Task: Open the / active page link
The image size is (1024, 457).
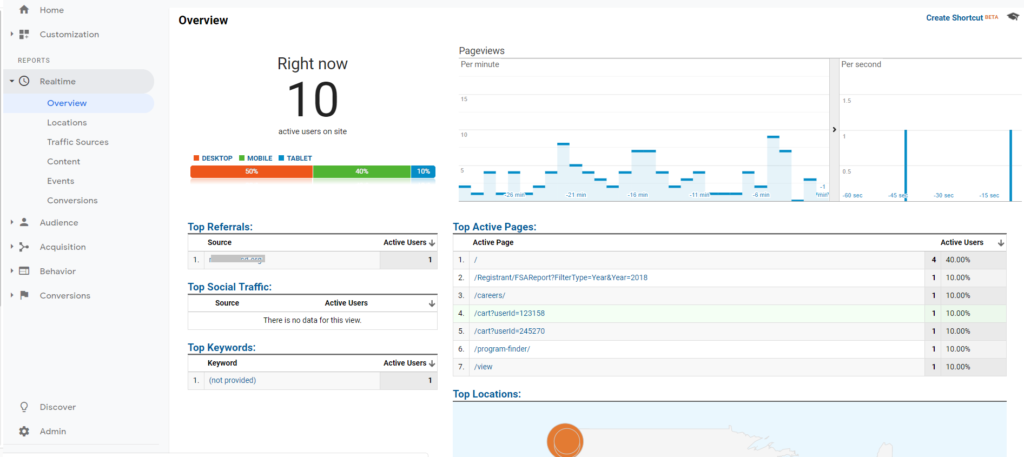Action: click(x=475, y=260)
